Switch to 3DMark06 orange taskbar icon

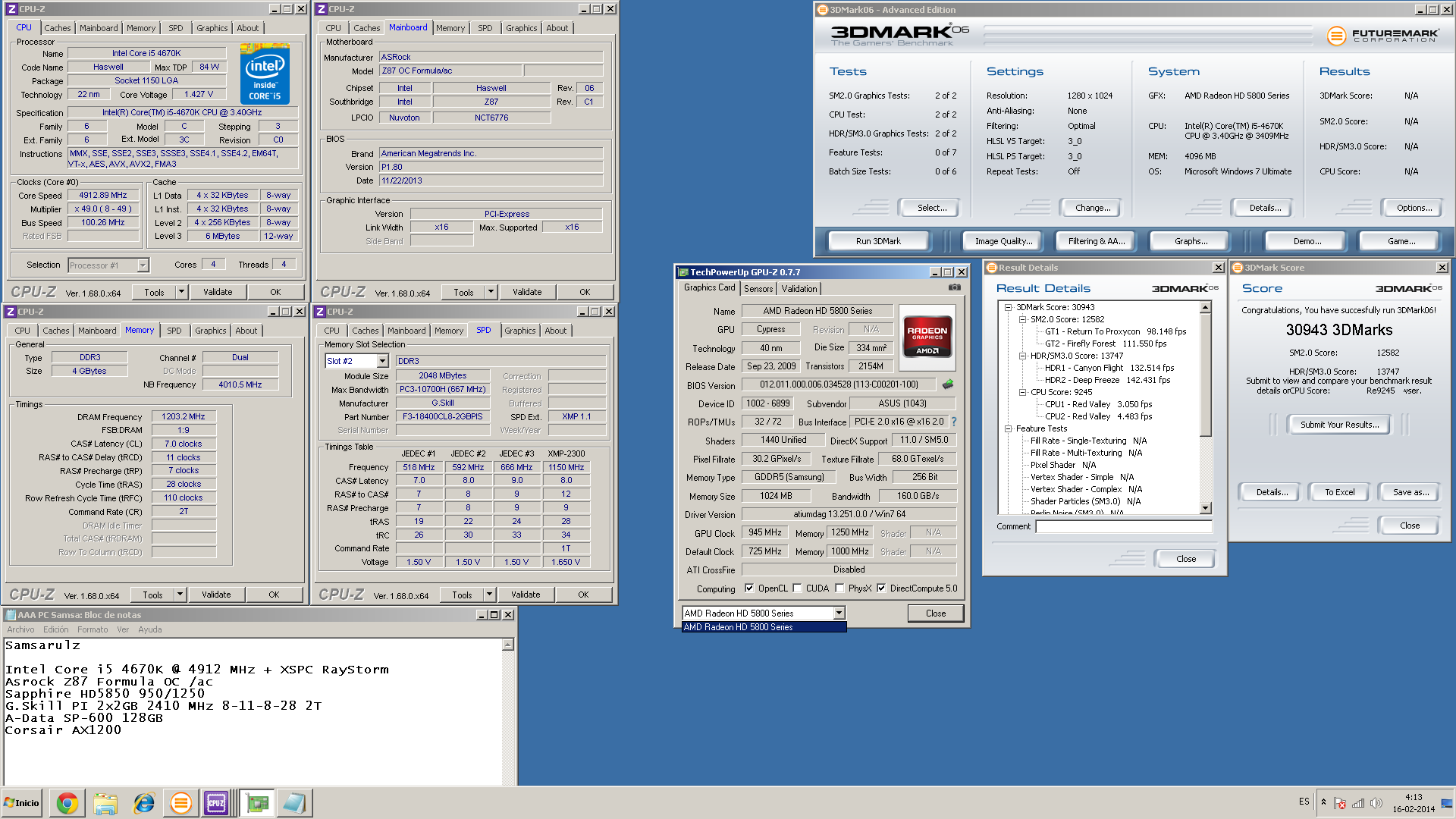pyautogui.click(x=180, y=803)
